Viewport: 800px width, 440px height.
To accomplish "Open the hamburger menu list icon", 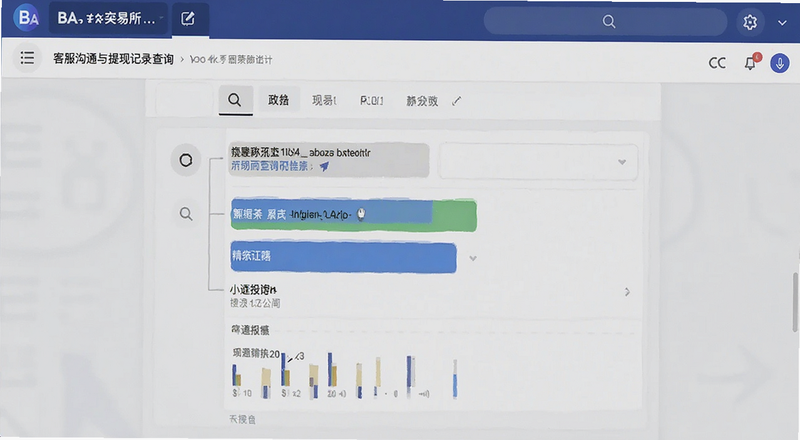I will 27,58.
